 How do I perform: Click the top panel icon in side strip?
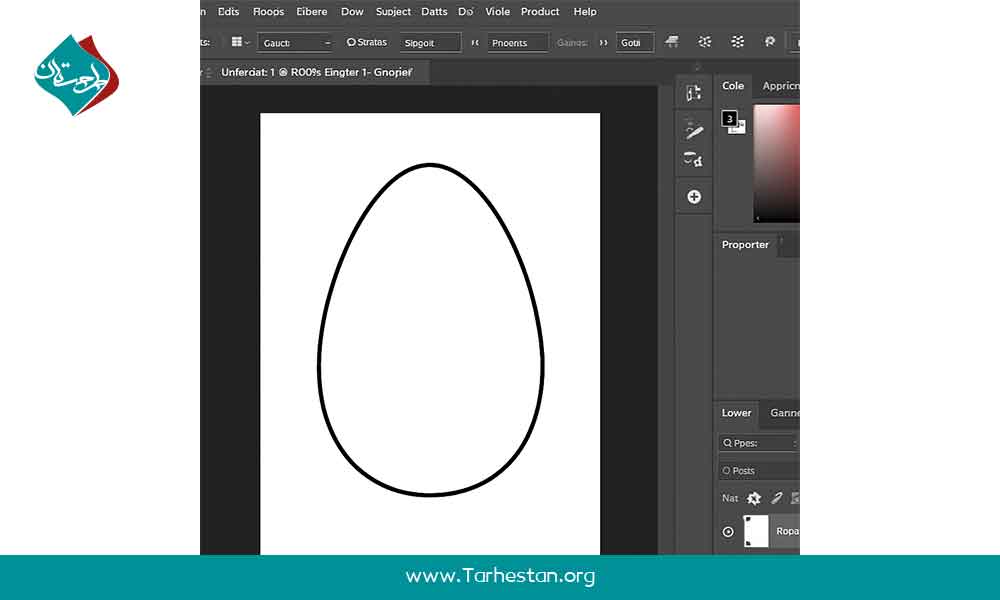click(x=694, y=93)
